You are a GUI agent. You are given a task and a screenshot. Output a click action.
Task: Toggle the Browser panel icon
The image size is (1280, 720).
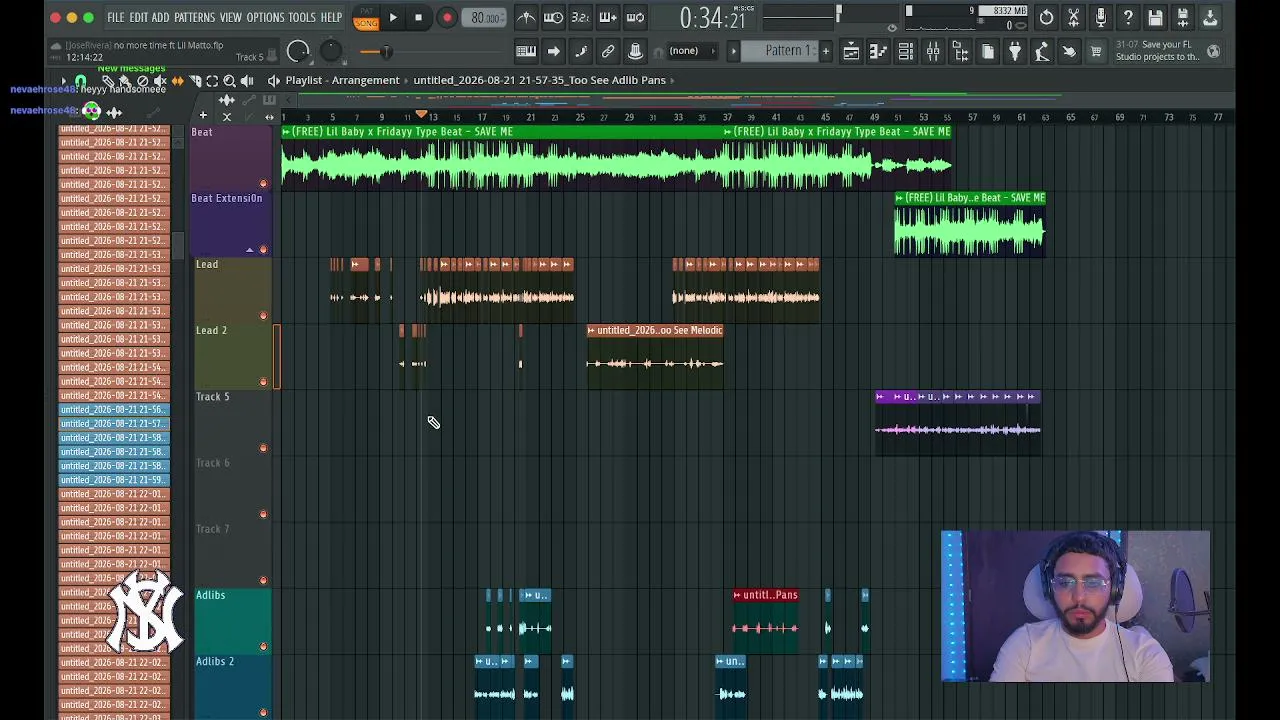pos(960,52)
